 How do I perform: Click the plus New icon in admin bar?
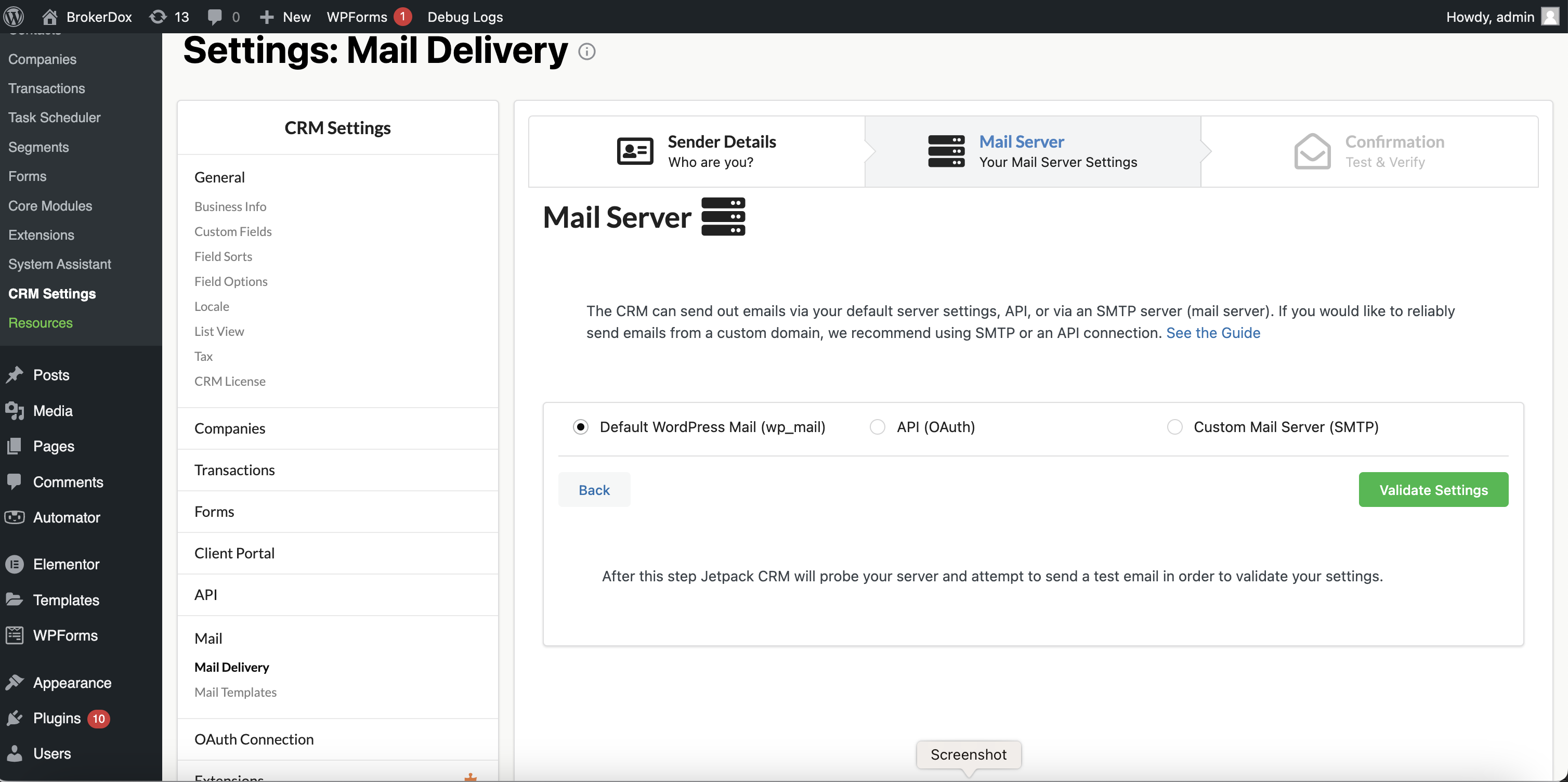(267, 17)
